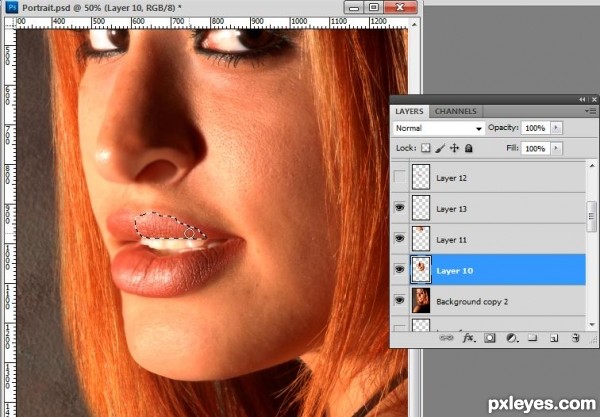The height and width of the screenshot is (417, 600).
Task: Click the link layers icon in Layers panel
Action: (x=446, y=338)
